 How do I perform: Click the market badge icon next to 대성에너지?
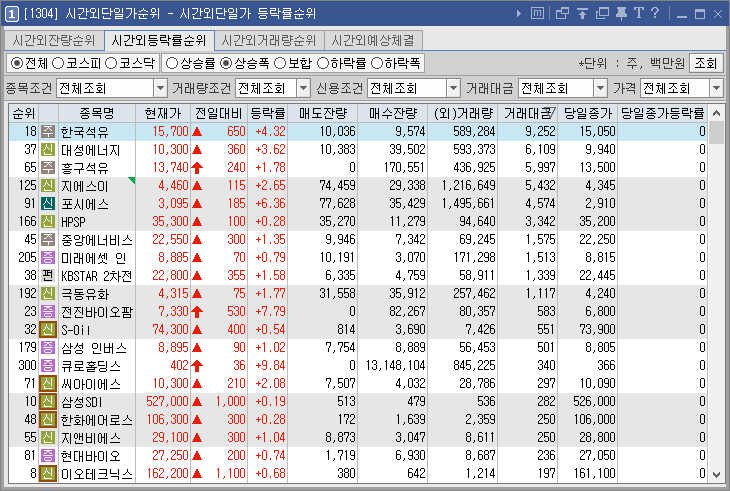[x=48, y=150]
